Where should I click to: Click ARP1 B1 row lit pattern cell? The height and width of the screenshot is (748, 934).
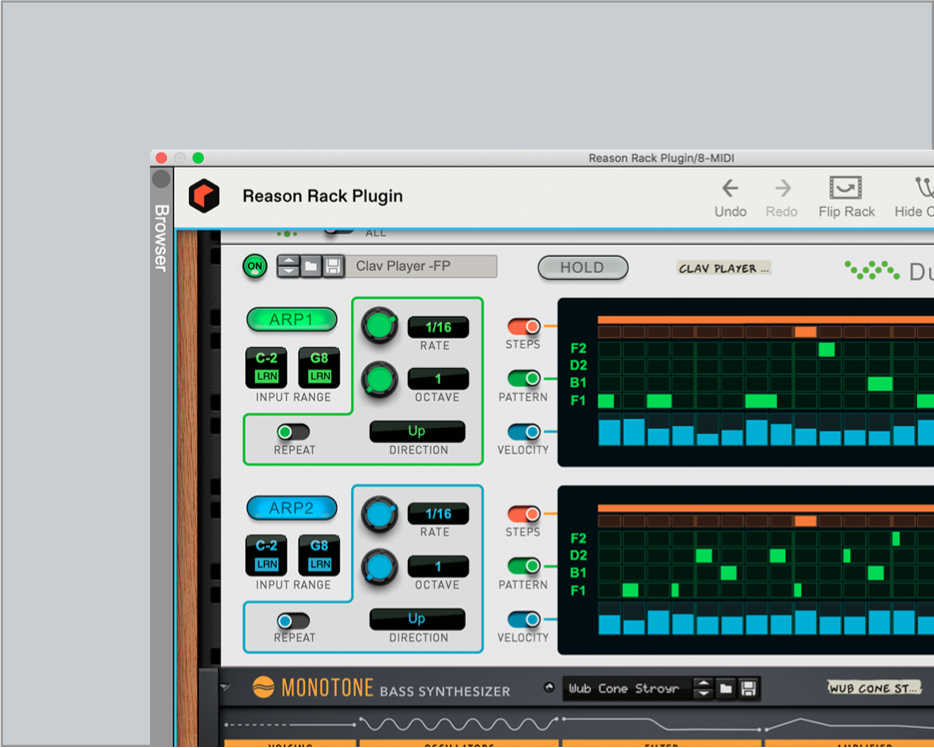[880, 384]
